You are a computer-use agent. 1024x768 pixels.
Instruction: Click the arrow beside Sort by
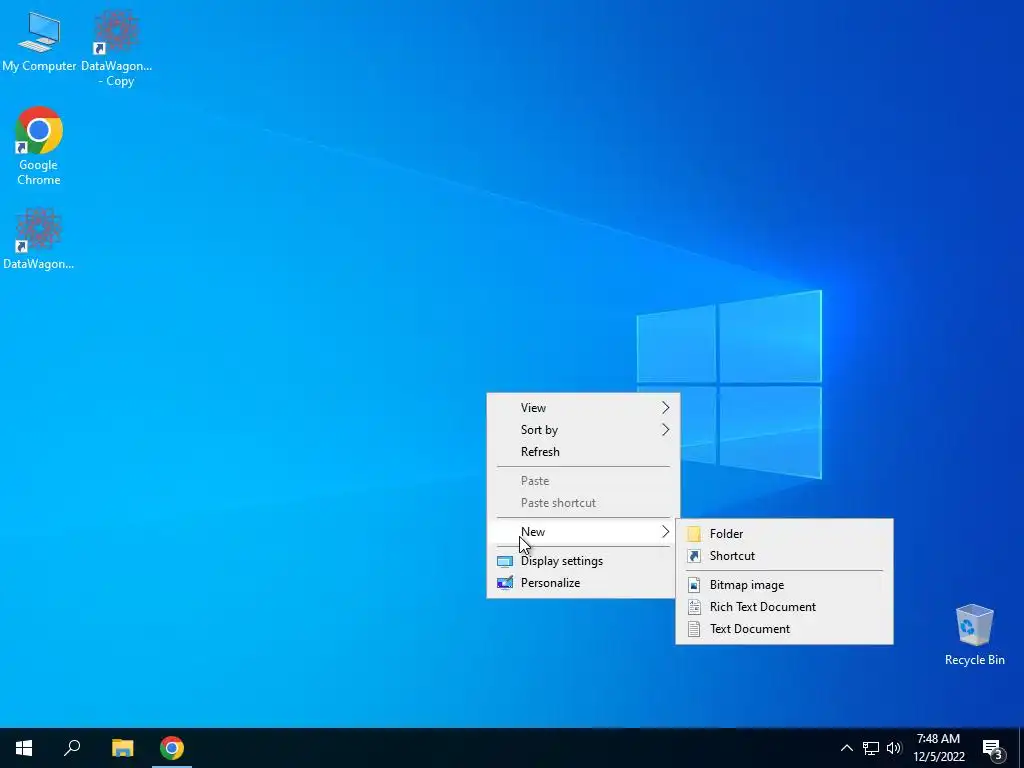665,430
